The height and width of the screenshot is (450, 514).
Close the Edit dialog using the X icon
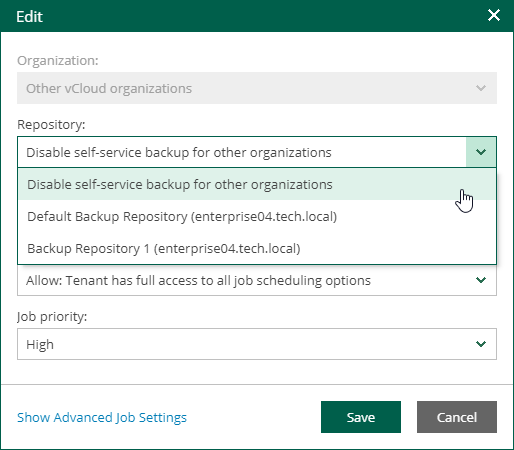tap(494, 15)
